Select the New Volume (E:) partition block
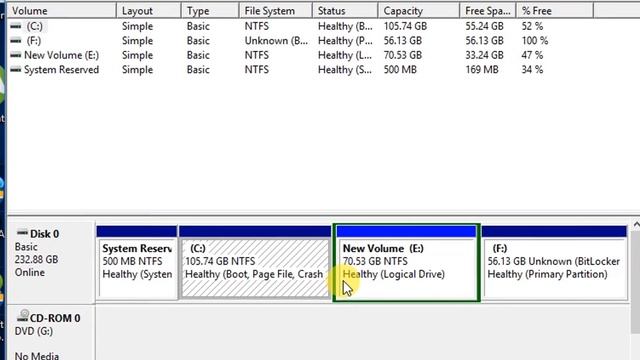Image resolution: width=640 pixels, height=360 pixels. (407, 263)
